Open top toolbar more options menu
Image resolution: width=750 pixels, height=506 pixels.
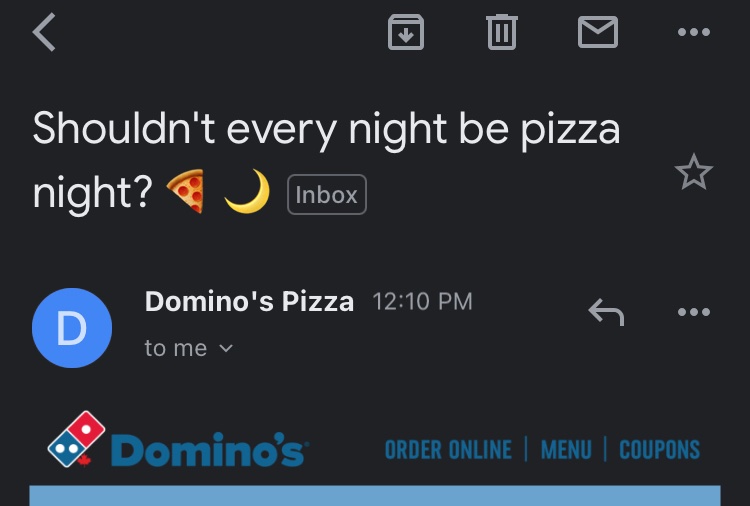[694, 32]
